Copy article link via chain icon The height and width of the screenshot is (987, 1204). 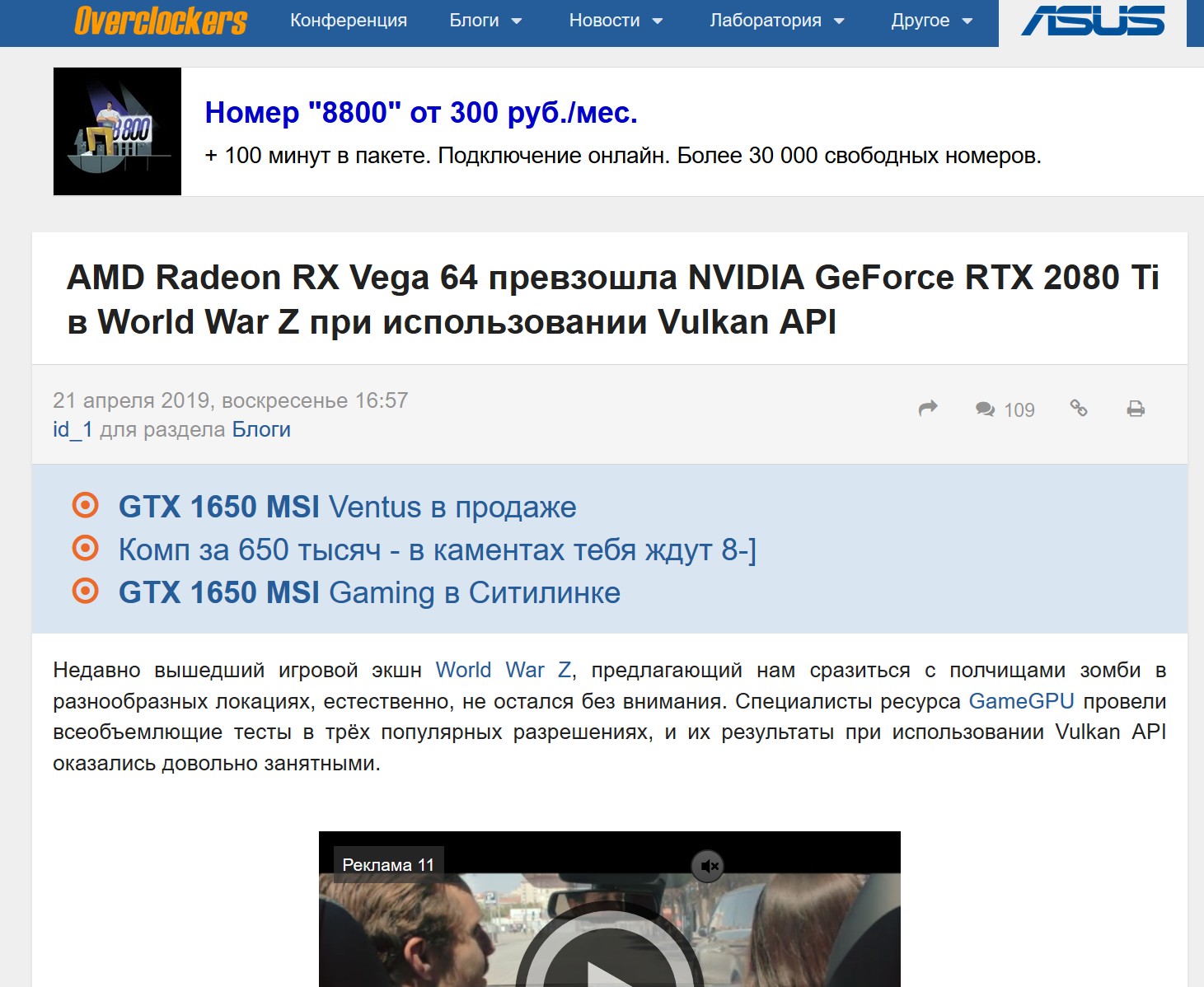pyautogui.click(x=1079, y=408)
